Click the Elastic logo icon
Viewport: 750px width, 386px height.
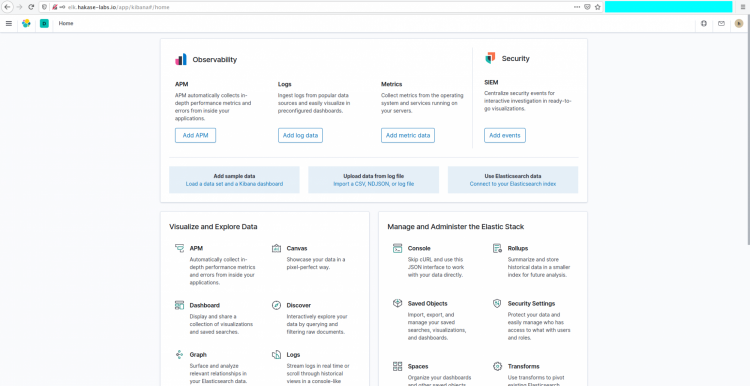[x=26, y=23]
